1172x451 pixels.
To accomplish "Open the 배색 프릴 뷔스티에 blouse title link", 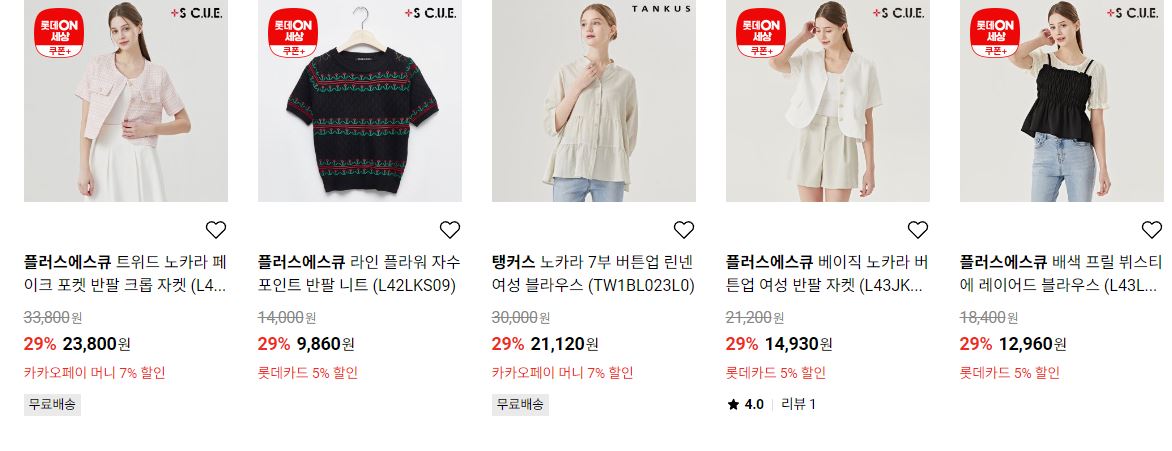I will 1061,274.
